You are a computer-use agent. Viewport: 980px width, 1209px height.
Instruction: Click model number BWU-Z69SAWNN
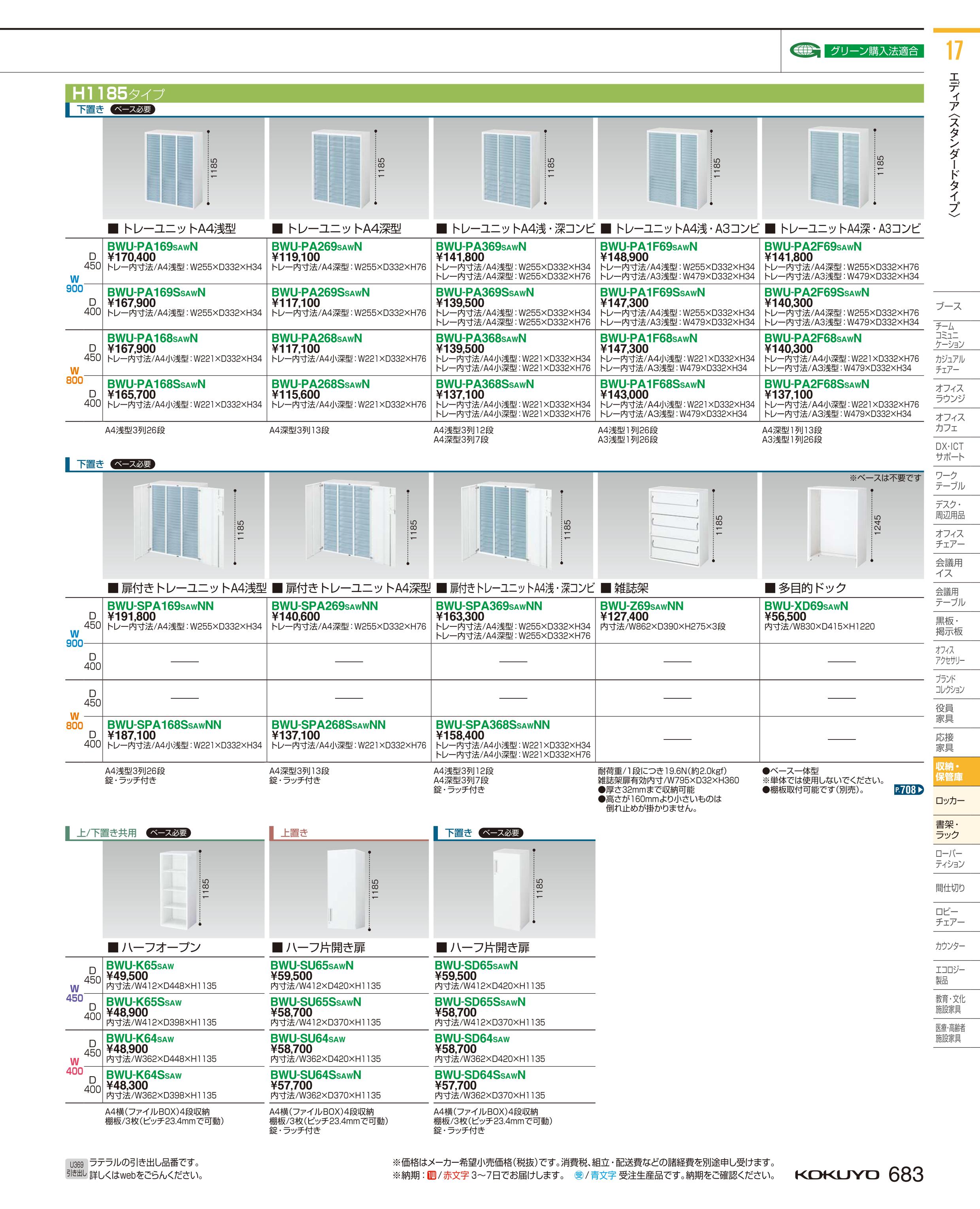641,606
